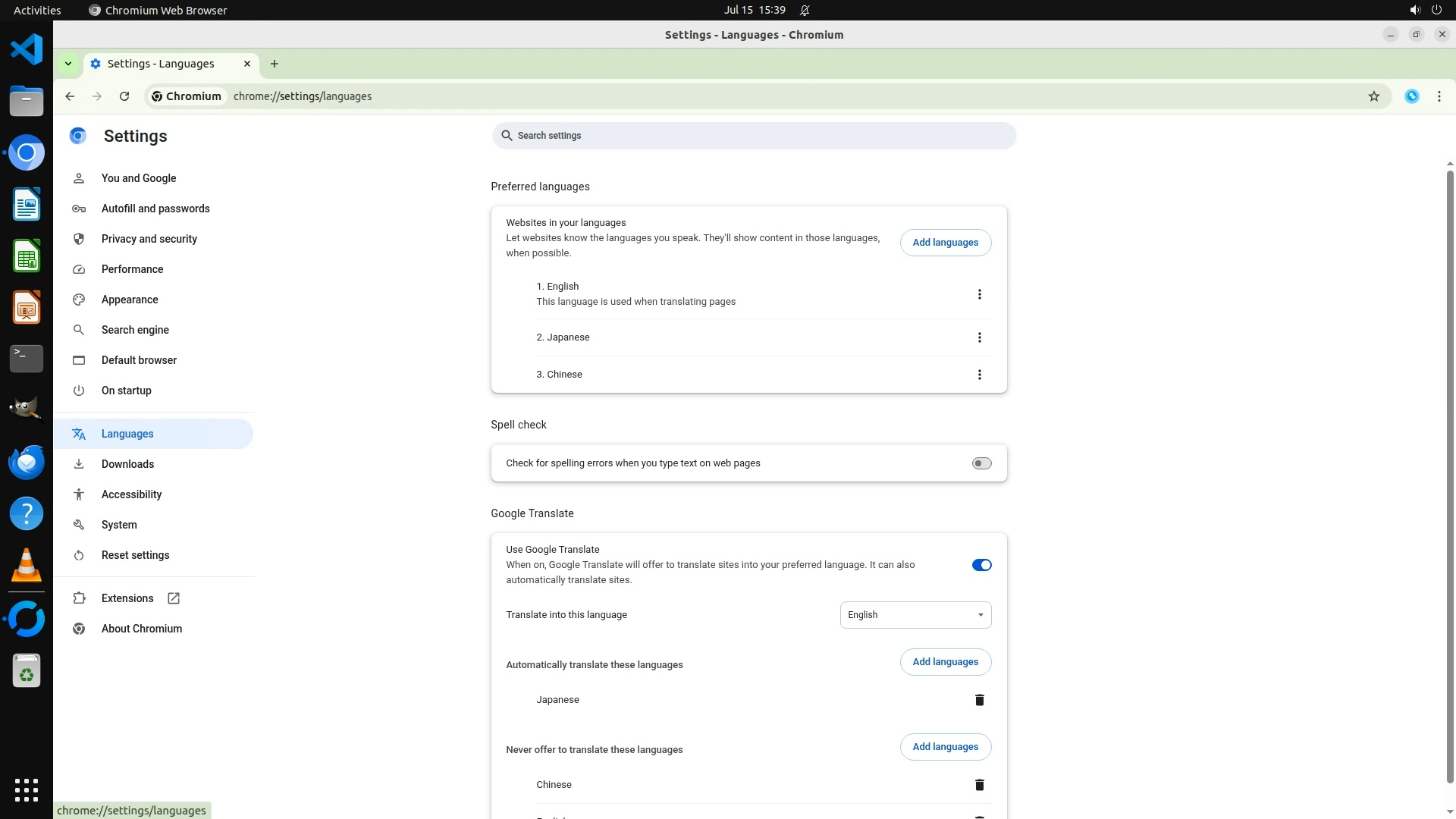The width and height of the screenshot is (1456, 819).
Task: Delete Japanese from auto-translate list
Action: [979, 700]
